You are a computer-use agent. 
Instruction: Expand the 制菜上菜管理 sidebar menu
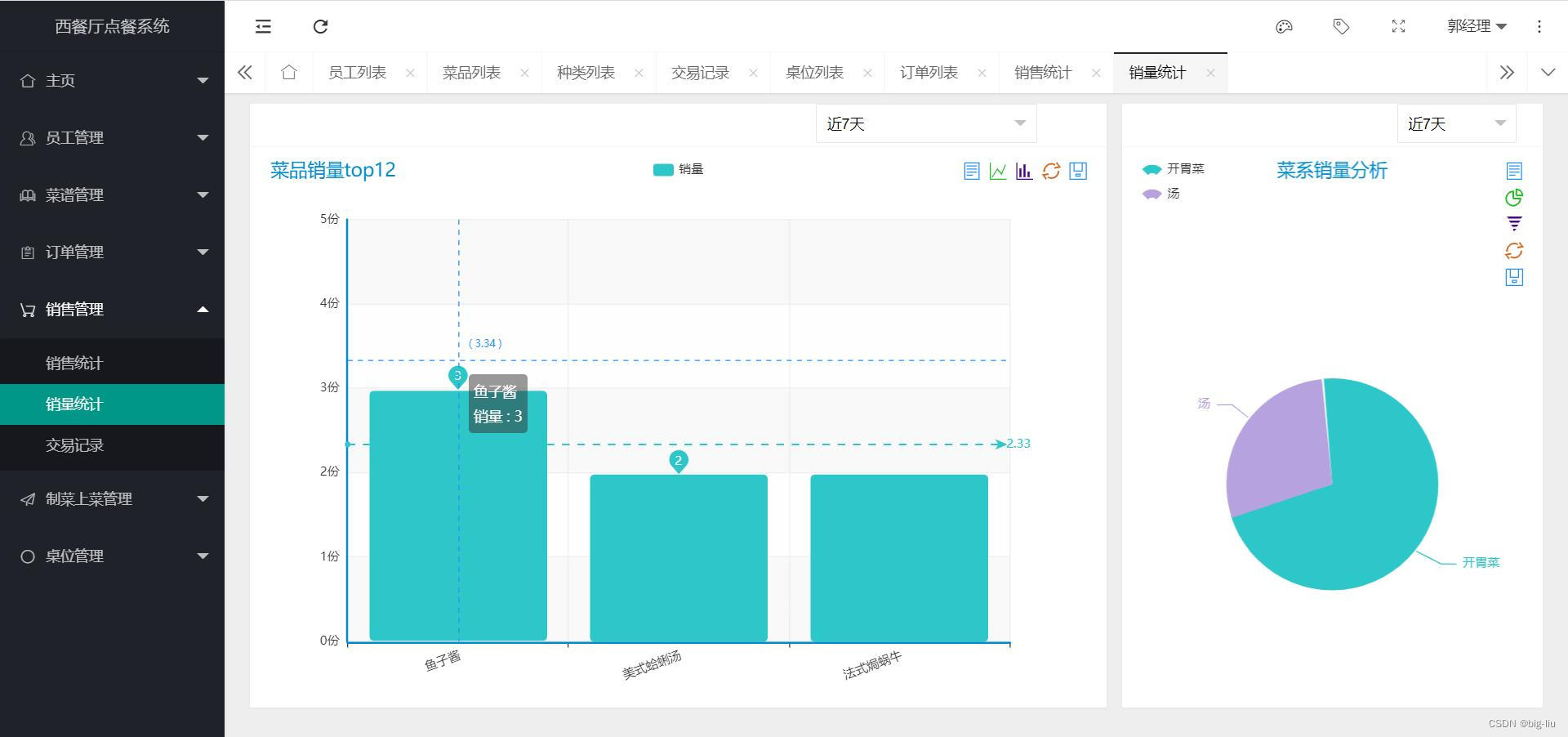coord(112,498)
